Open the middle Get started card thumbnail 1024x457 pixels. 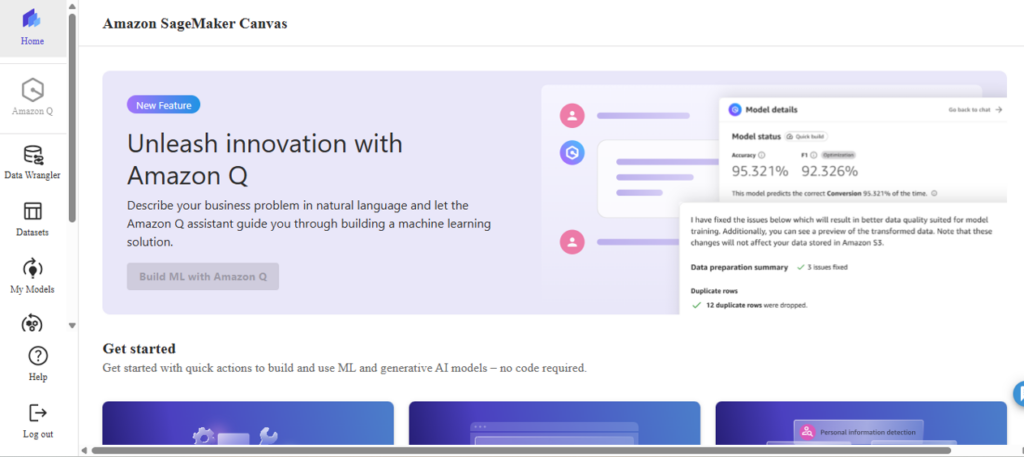coord(554,423)
